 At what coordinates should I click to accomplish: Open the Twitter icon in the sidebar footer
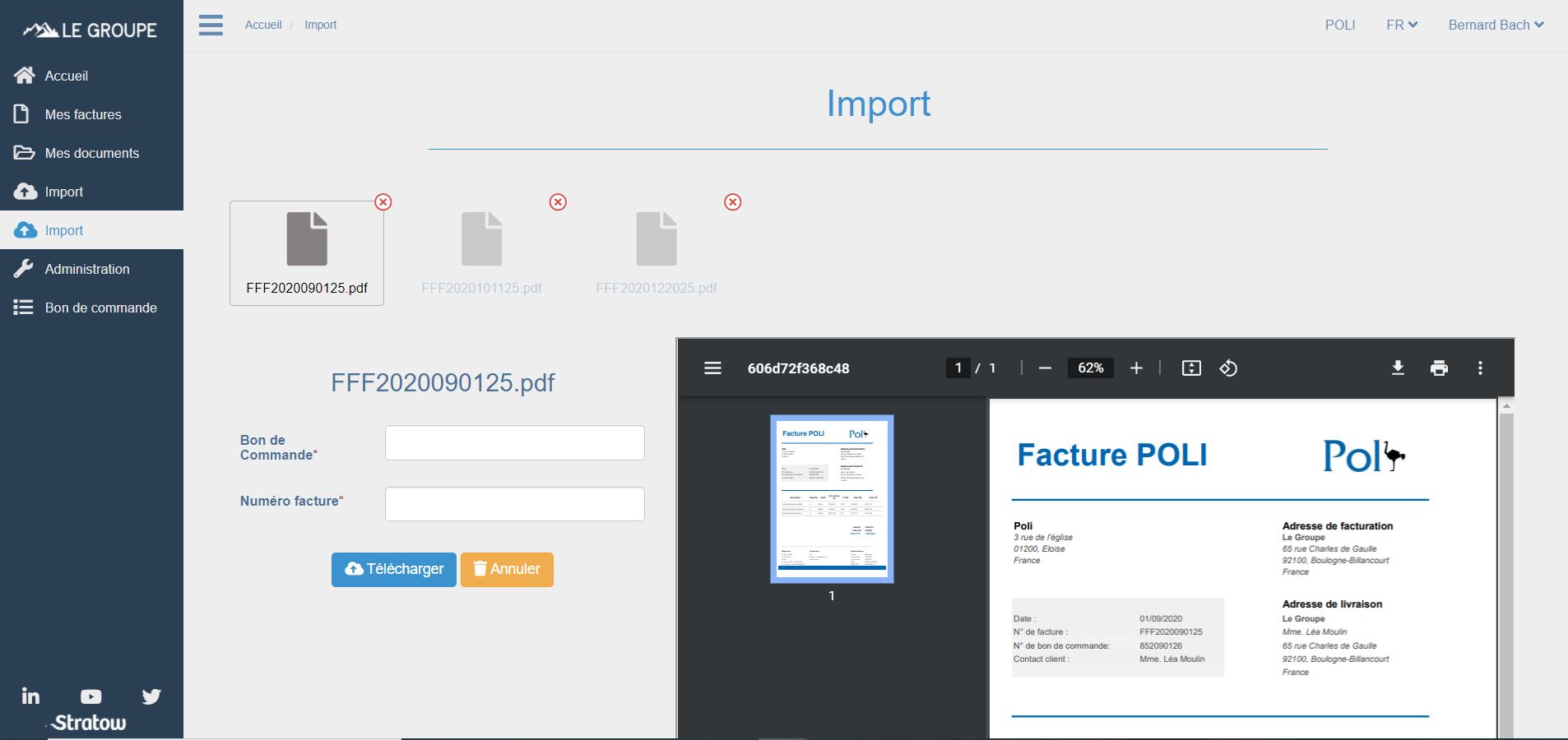(x=151, y=696)
